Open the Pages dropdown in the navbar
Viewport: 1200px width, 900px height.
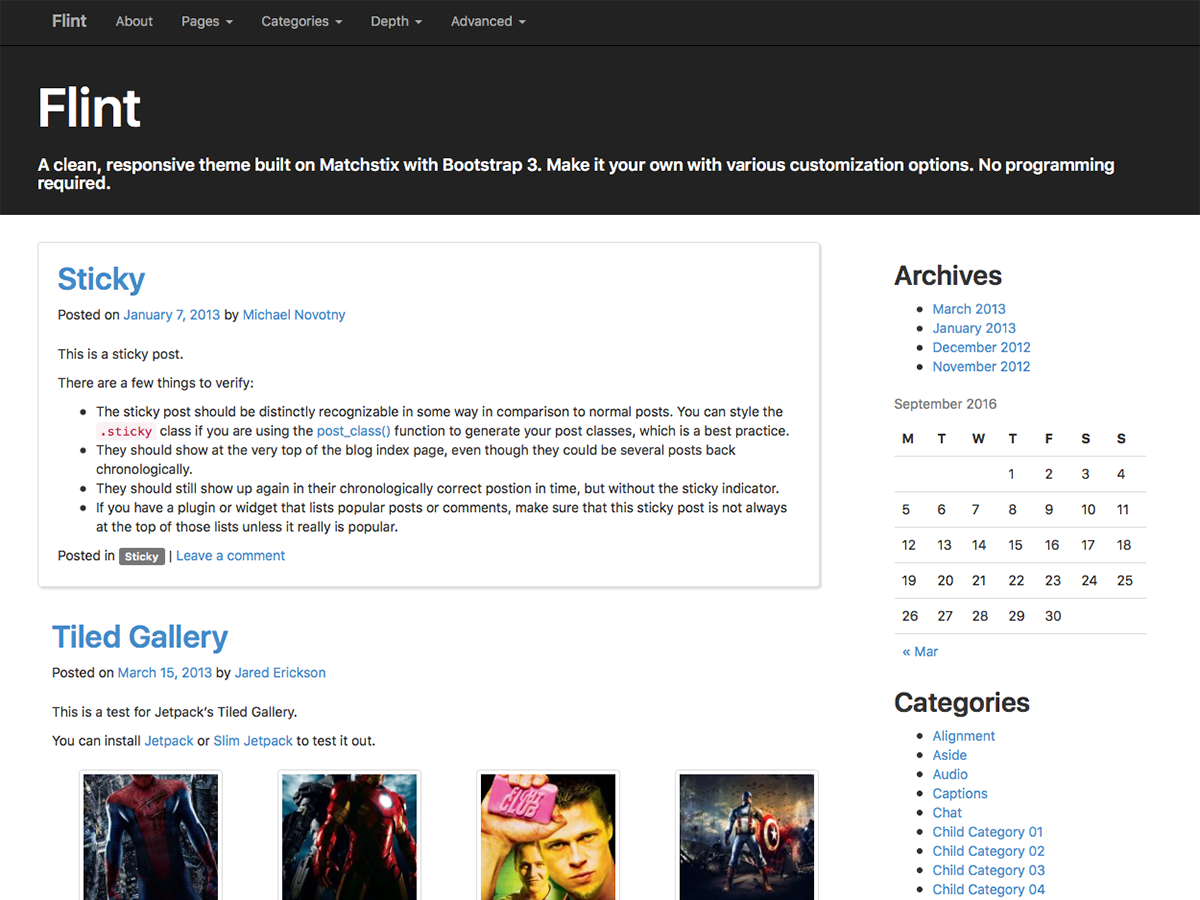click(206, 21)
